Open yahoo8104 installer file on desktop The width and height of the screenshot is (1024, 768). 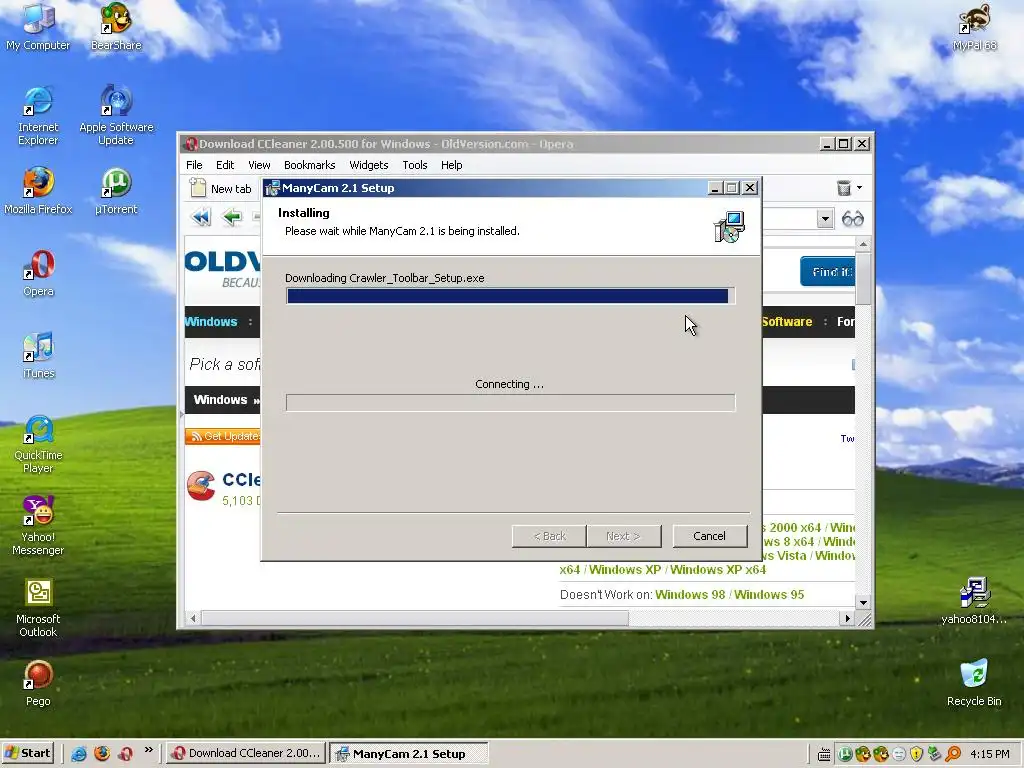974,601
